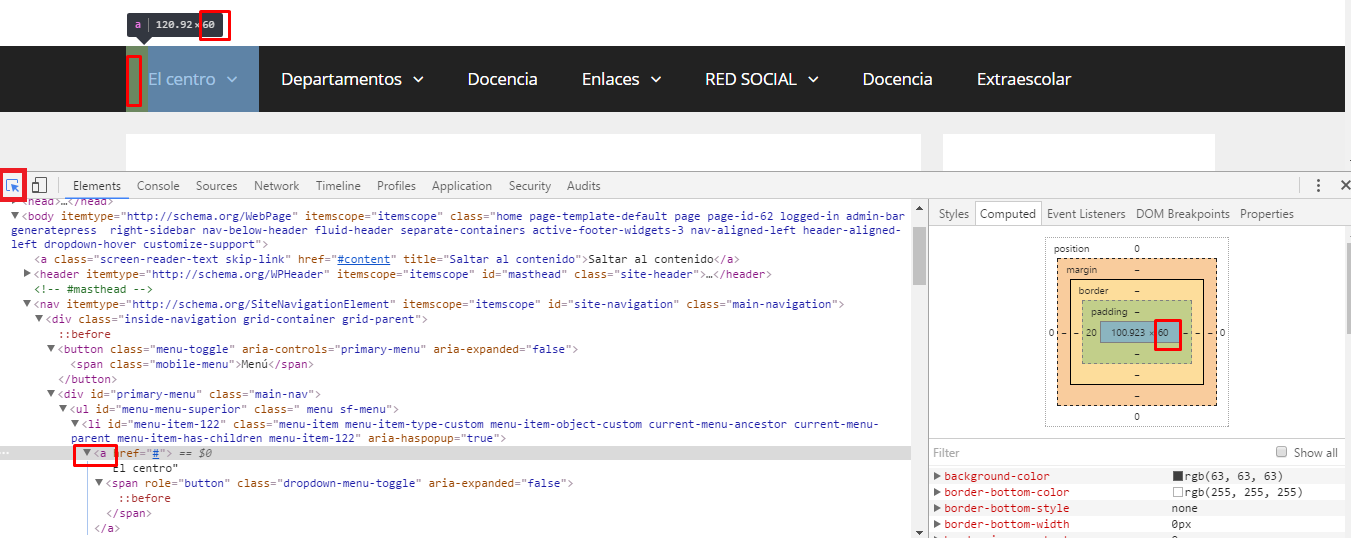Open the Console tab

(x=158, y=186)
